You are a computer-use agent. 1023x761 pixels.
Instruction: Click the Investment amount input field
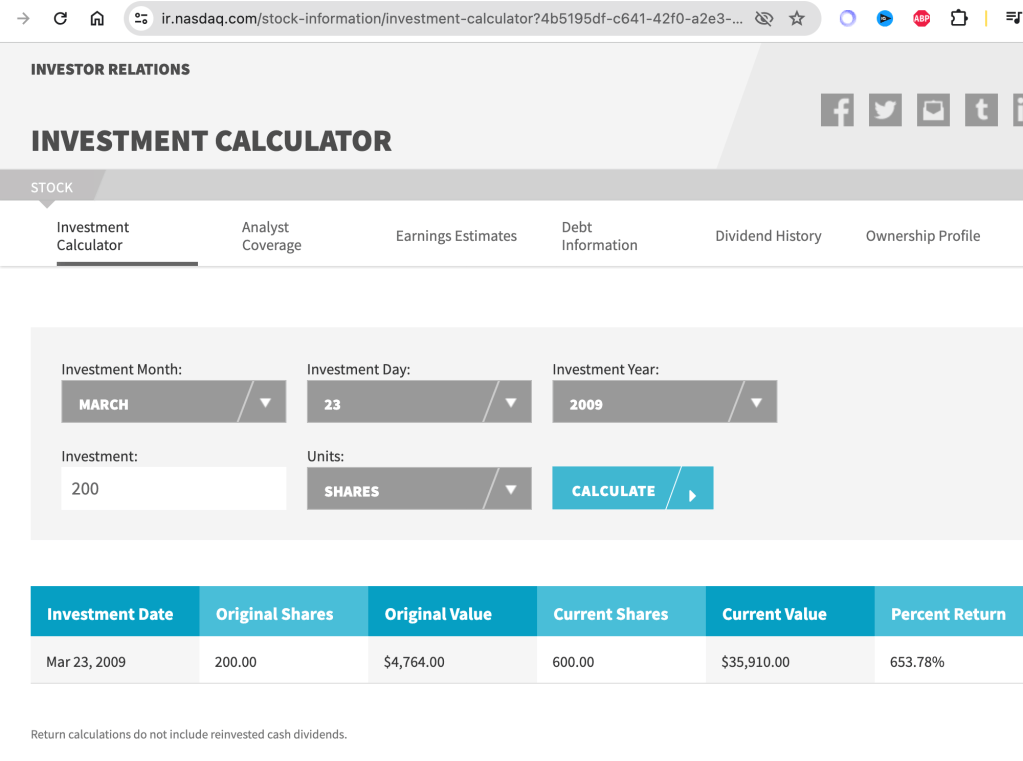point(173,489)
